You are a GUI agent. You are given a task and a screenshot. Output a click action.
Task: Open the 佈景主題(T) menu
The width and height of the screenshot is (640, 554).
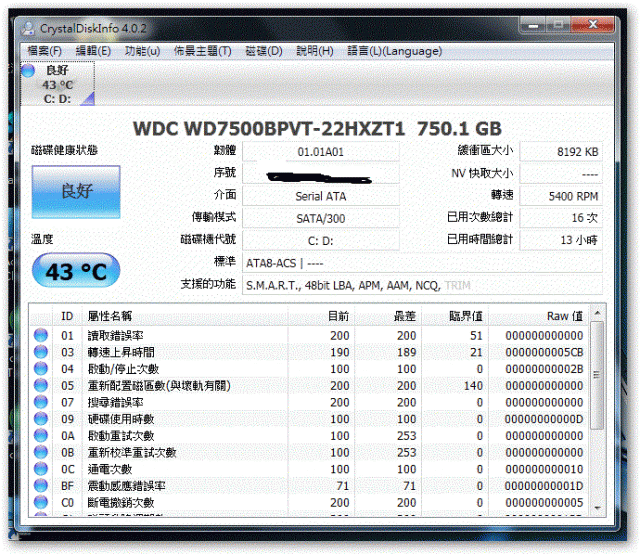pos(202,51)
